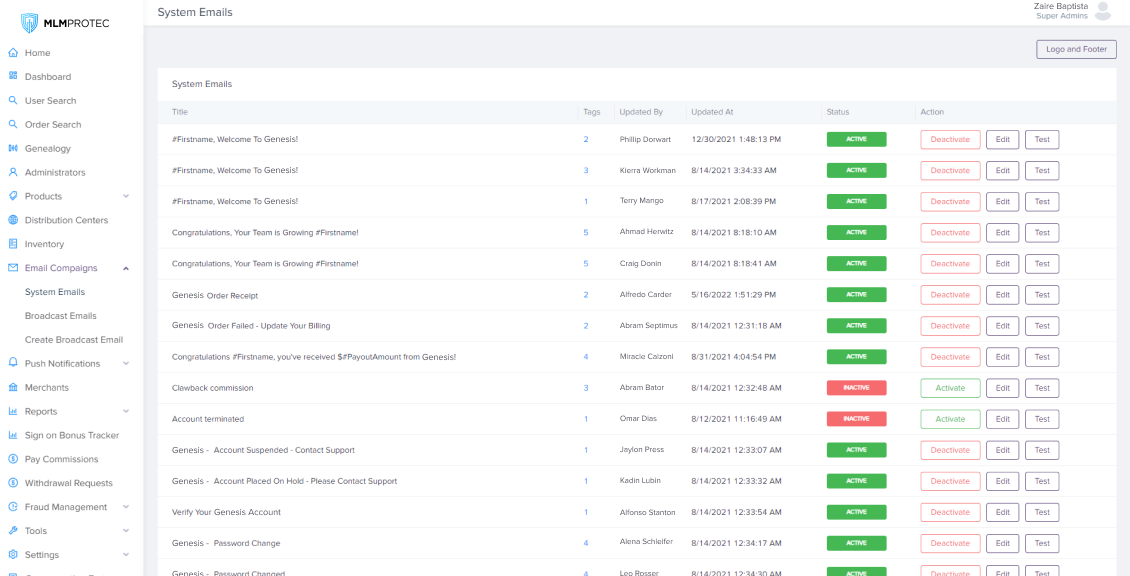1130x576 pixels.
Task: Click the tags count for Genesis Order Failed
Action: click(x=586, y=326)
